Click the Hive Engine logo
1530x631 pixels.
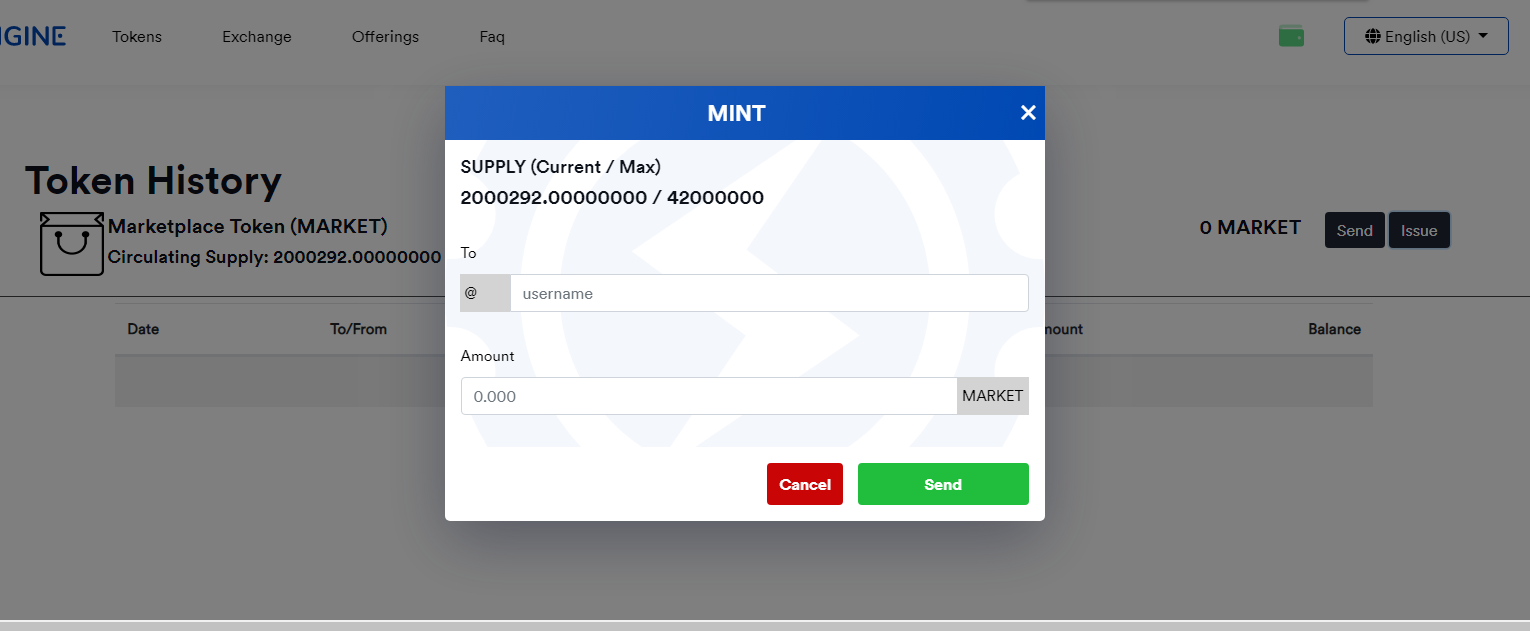(33, 37)
